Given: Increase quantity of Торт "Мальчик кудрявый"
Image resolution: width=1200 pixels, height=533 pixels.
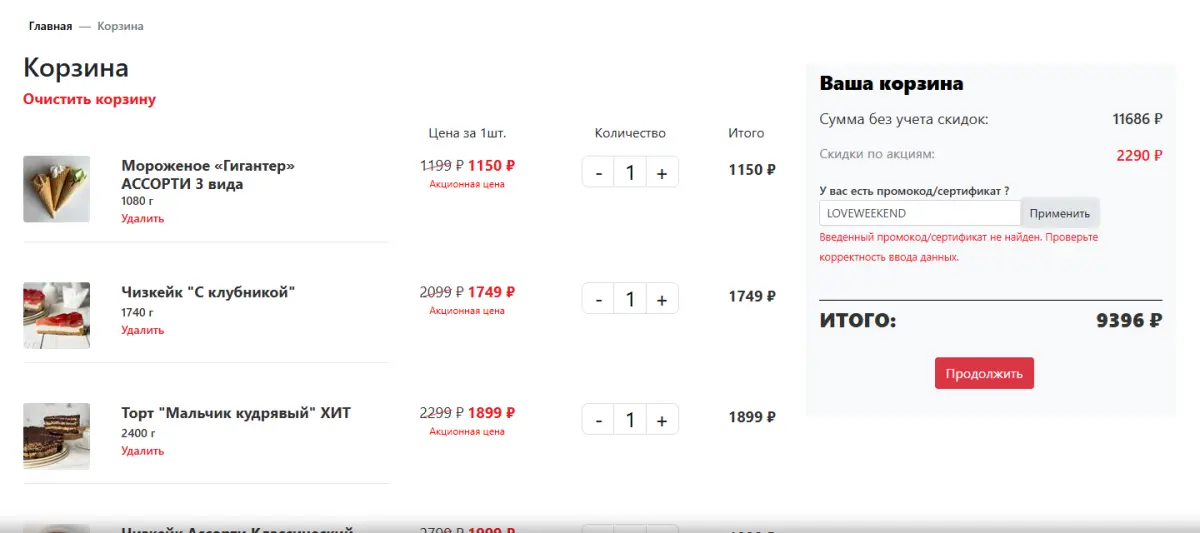Looking at the screenshot, I should (662, 419).
